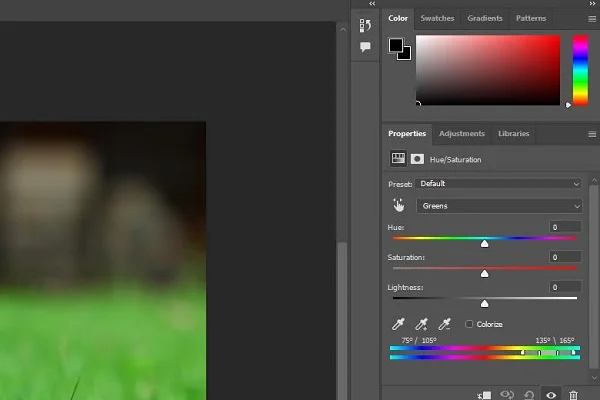Select the Subtract from Sample eyedropper
Image resolution: width=600 pixels, height=400 pixels.
tap(446, 324)
